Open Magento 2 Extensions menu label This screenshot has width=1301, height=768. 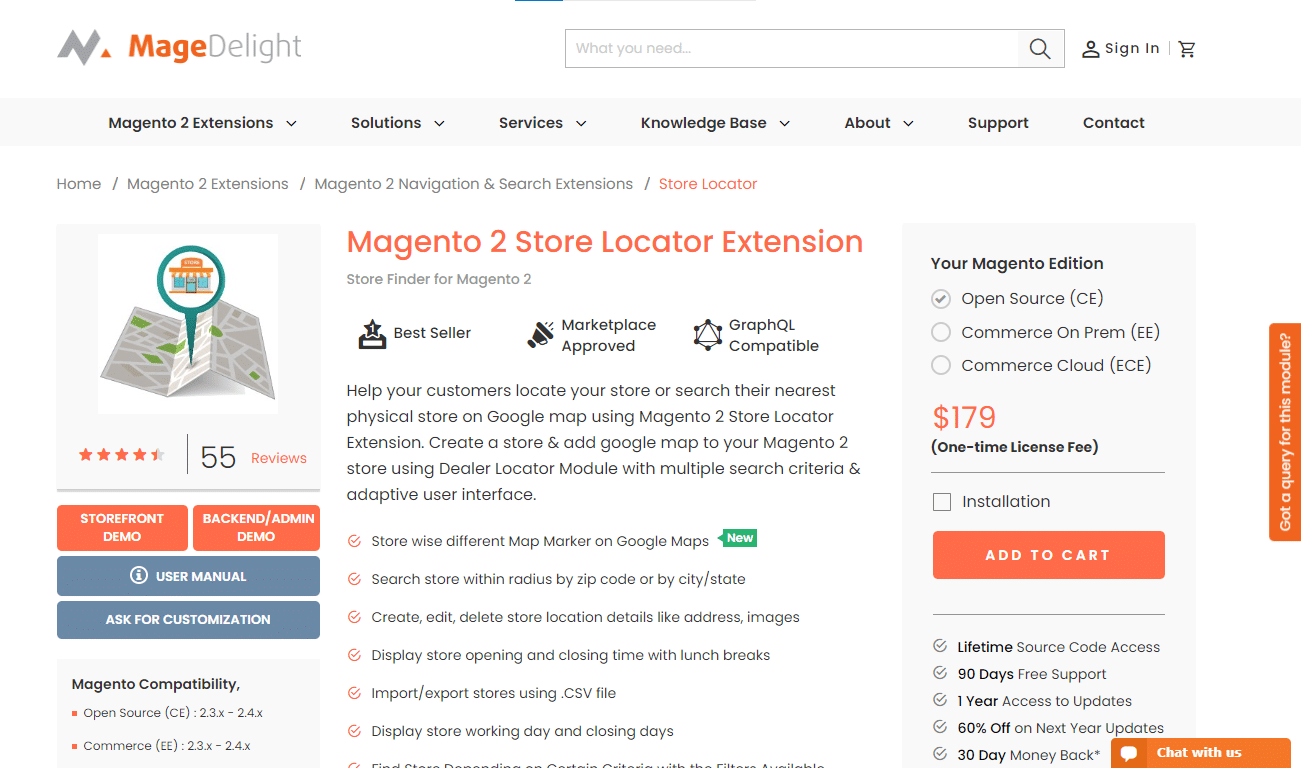[x=191, y=123]
